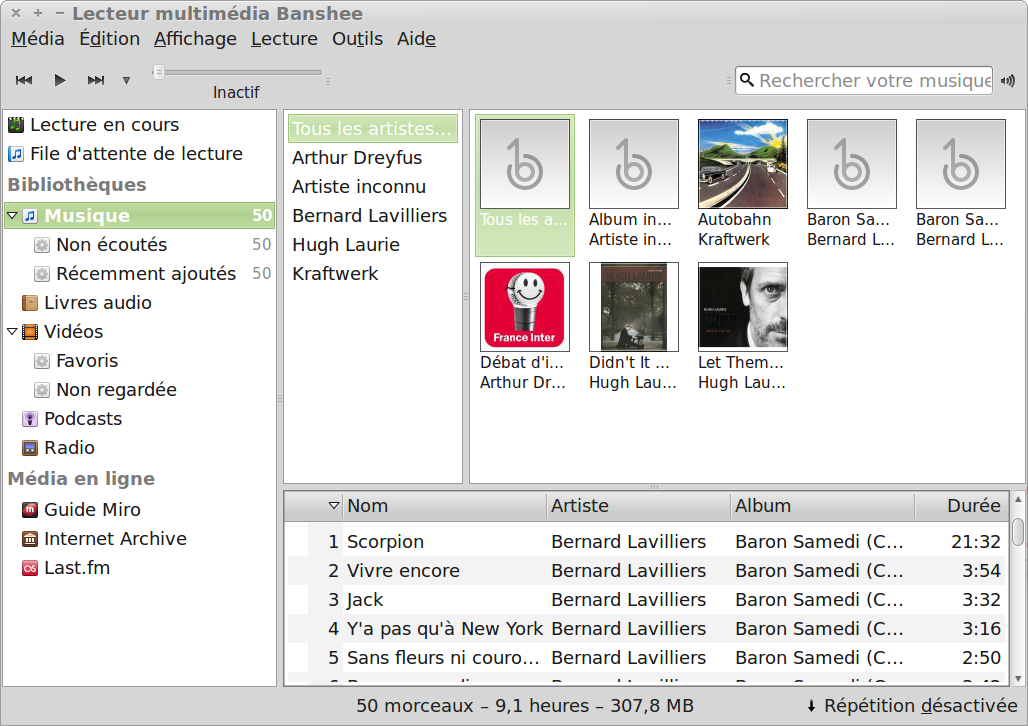Select artist Bernard Lavilliers in list
Image resolution: width=1028 pixels, height=726 pixels.
click(x=372, y=215)
